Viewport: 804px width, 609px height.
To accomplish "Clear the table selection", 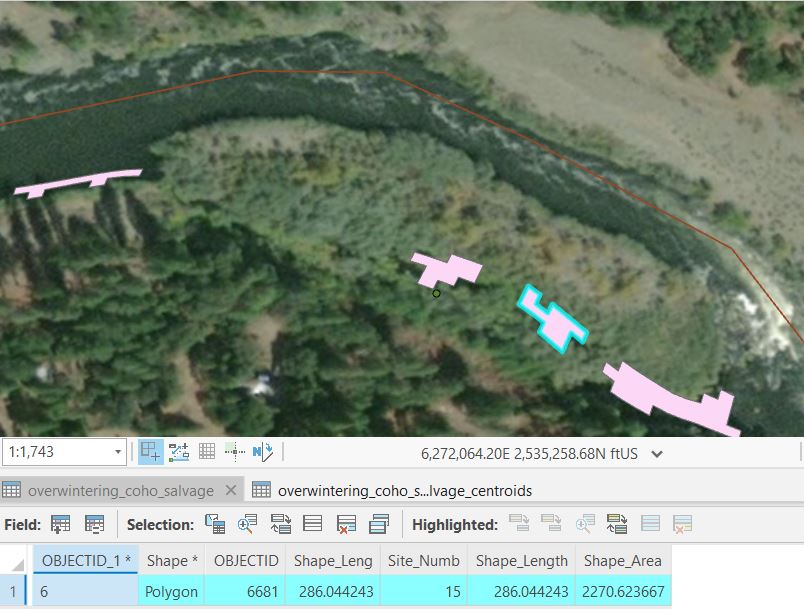I will [313, 524].
